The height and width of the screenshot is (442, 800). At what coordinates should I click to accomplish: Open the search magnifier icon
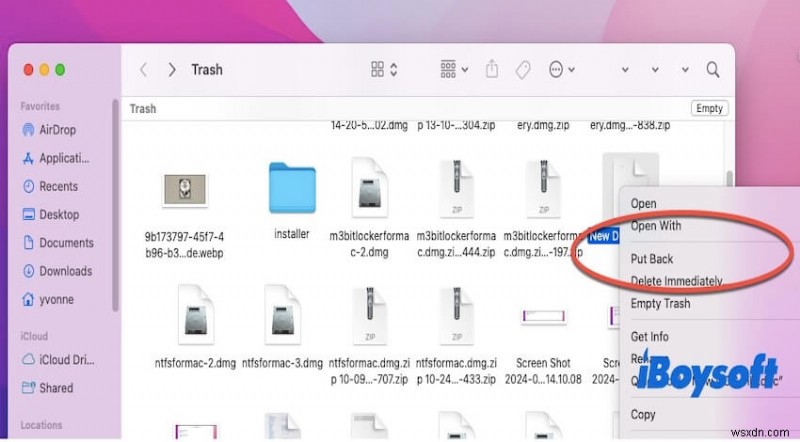click(713, 69)
